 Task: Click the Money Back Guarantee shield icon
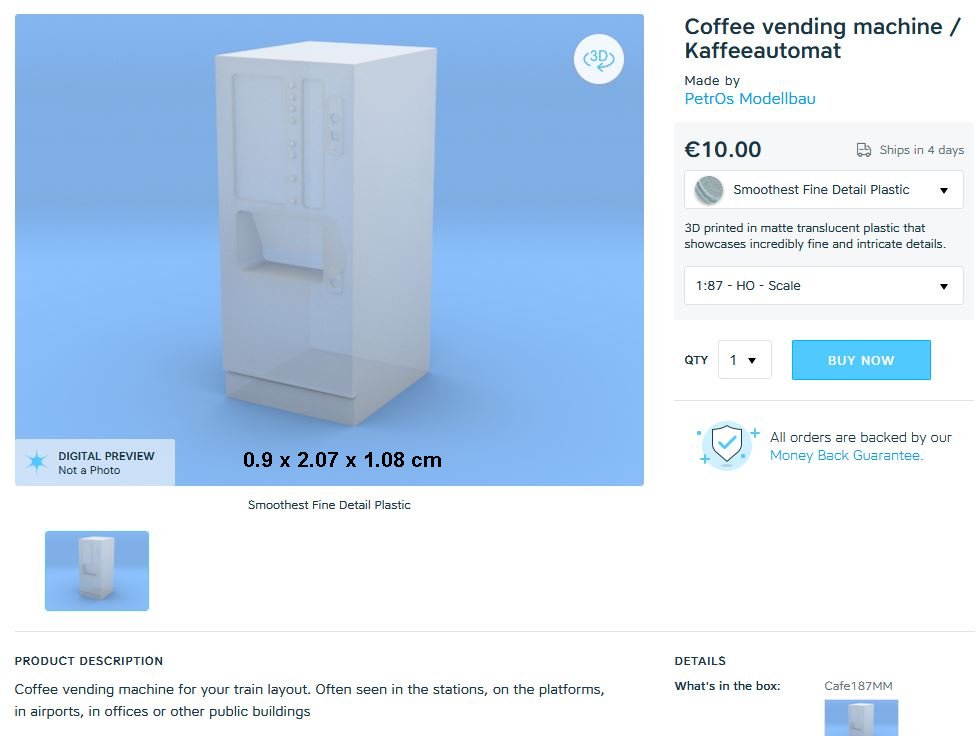pos(727,445)
